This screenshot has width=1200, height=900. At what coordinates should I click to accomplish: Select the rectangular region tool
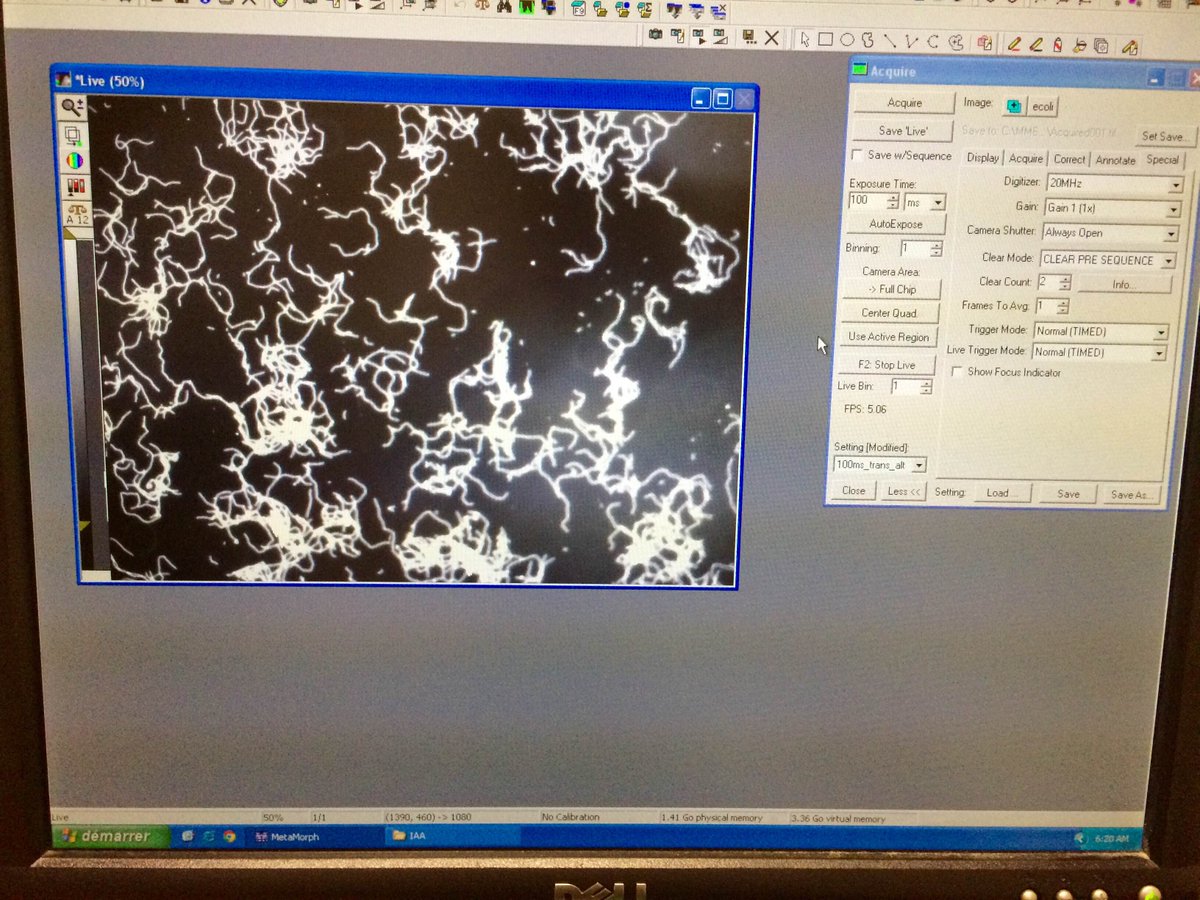click(x=825, y=40)
